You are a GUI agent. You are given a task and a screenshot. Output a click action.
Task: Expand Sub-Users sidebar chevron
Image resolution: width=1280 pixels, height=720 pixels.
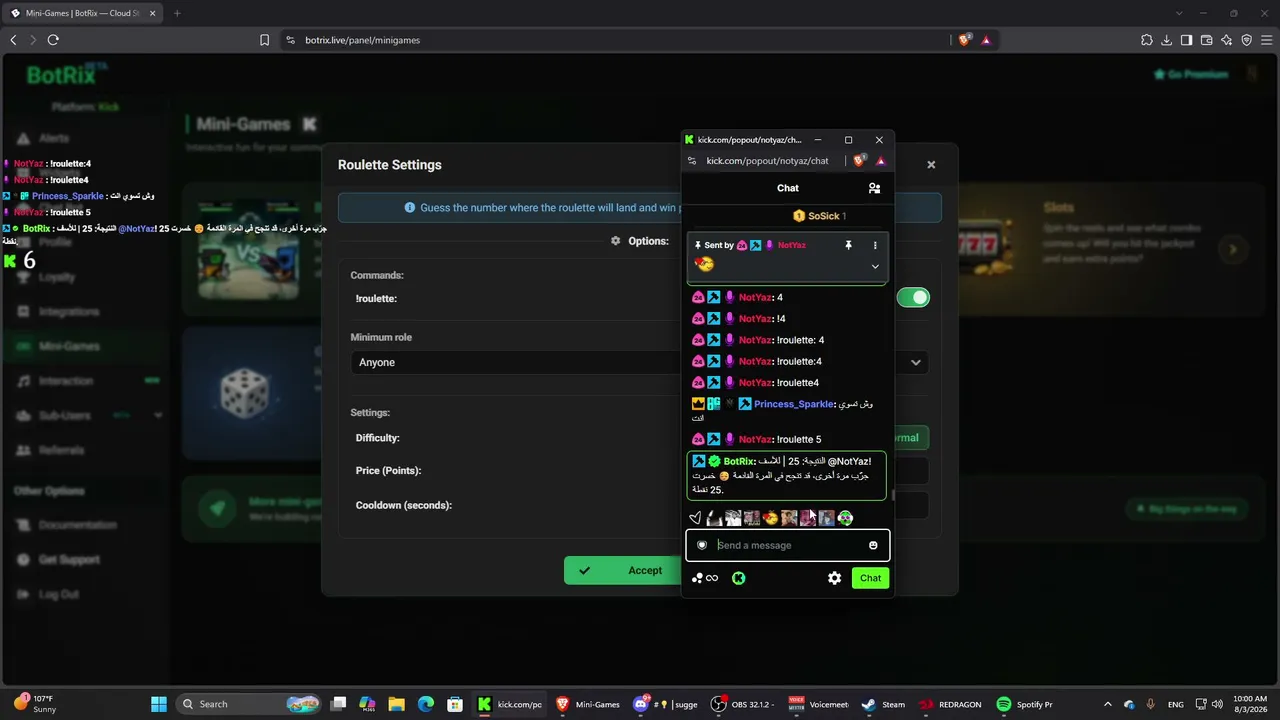pyautogui.click(x=158, y=415)
